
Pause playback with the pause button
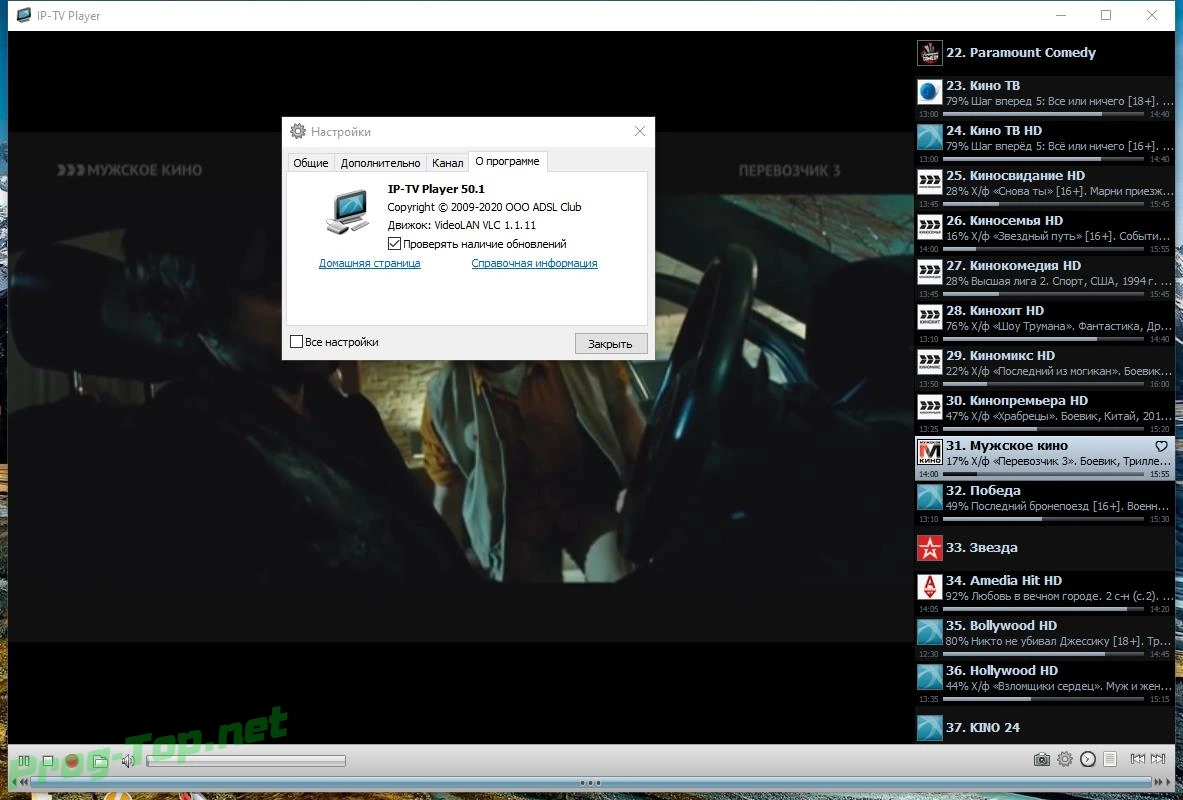[x=23, y=761]
